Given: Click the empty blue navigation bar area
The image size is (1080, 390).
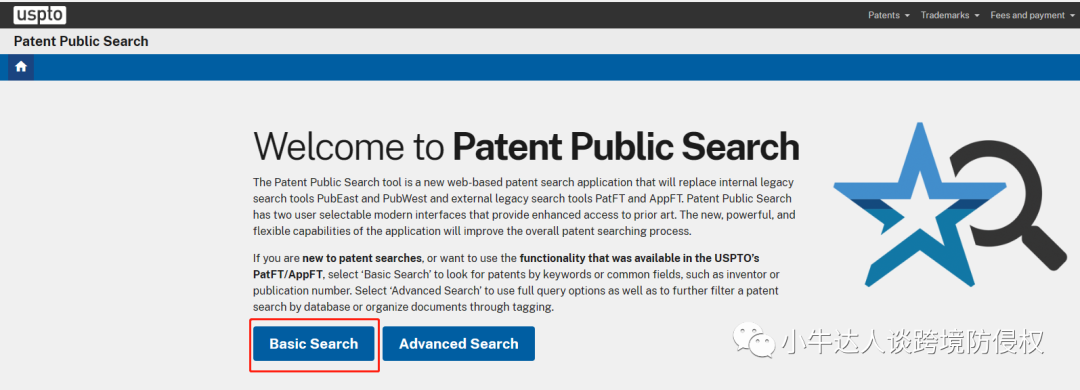Looking at the screenshot, I should pyautogui.click(x=551, y=67).
